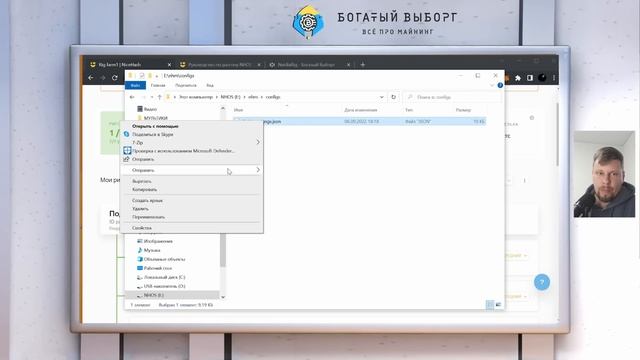640x360 pixels.
Task: Click NHOS (E:) in breadcrumb path
Action: click(230, 97)
